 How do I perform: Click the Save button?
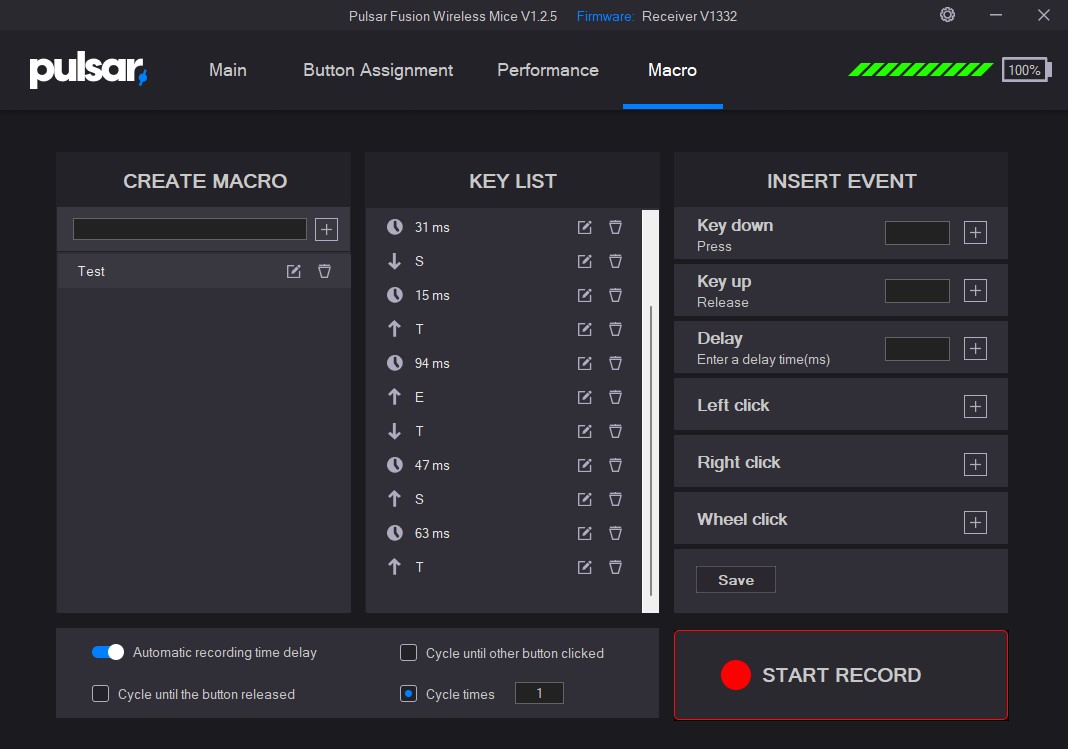click(735, 580)
